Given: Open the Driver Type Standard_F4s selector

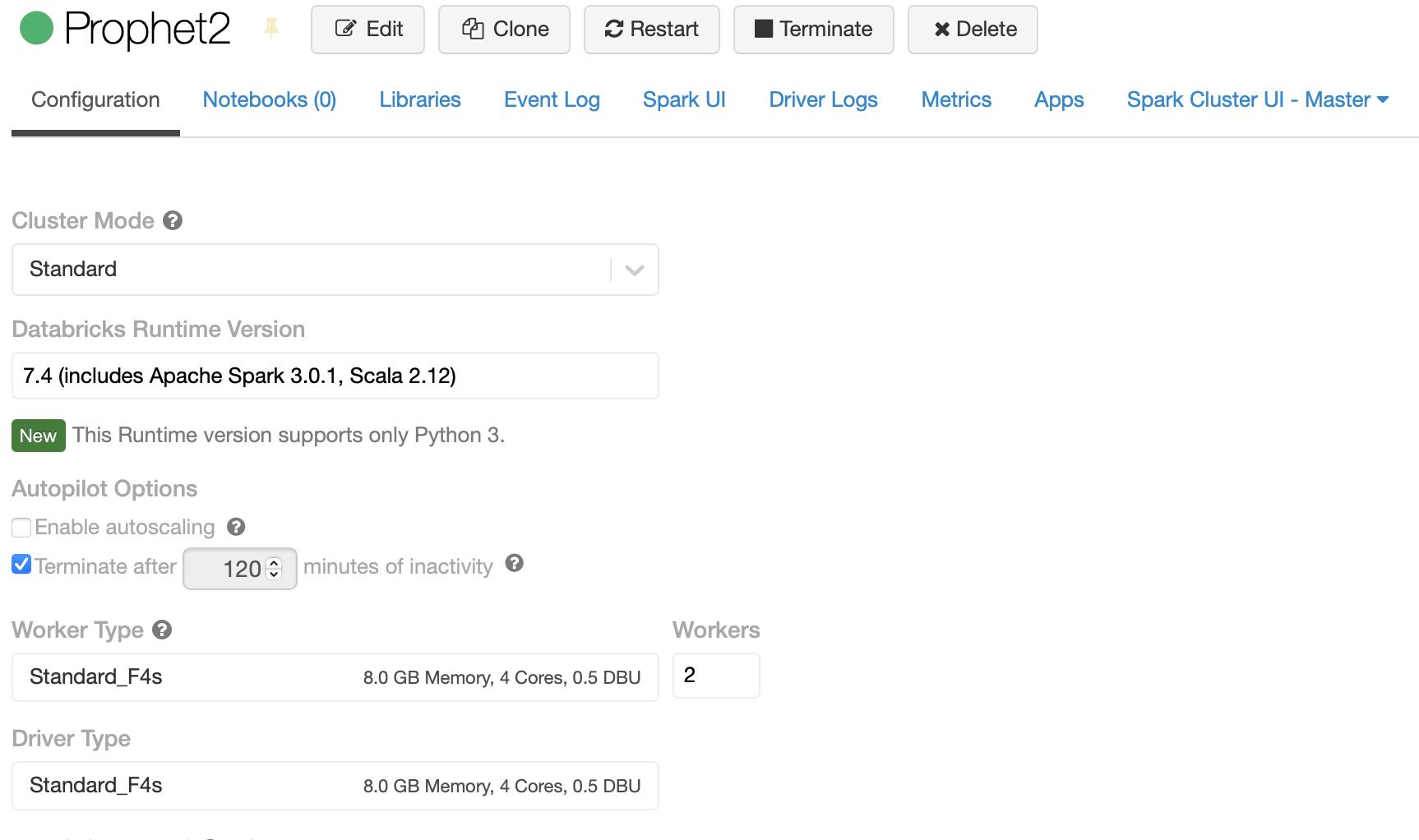Looking at the screenshot, I should (335, 786).
